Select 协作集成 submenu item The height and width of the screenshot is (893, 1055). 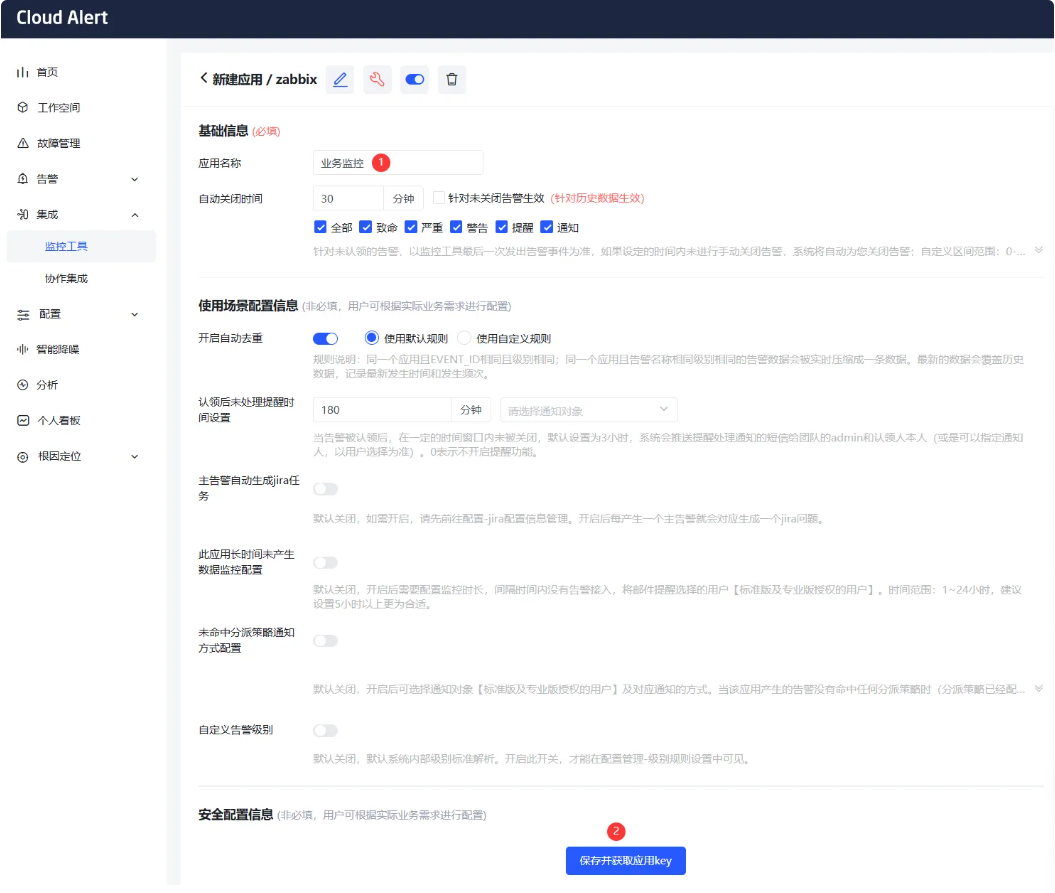pos(66,278)
